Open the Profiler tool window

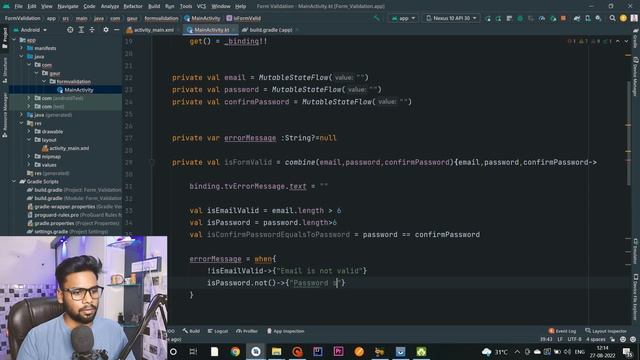pos(247,331)
